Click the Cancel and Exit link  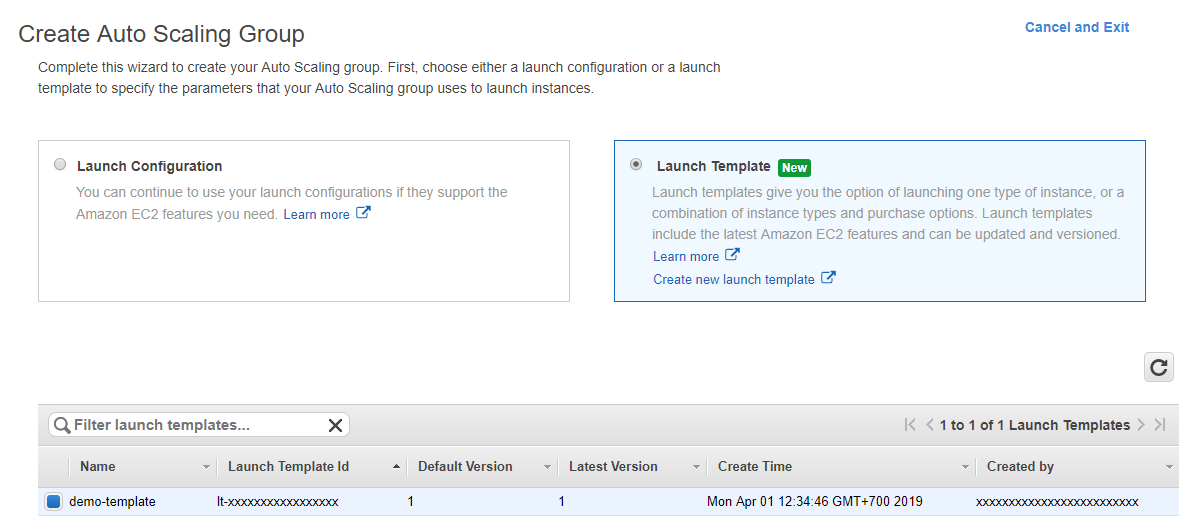(1076, 27)
